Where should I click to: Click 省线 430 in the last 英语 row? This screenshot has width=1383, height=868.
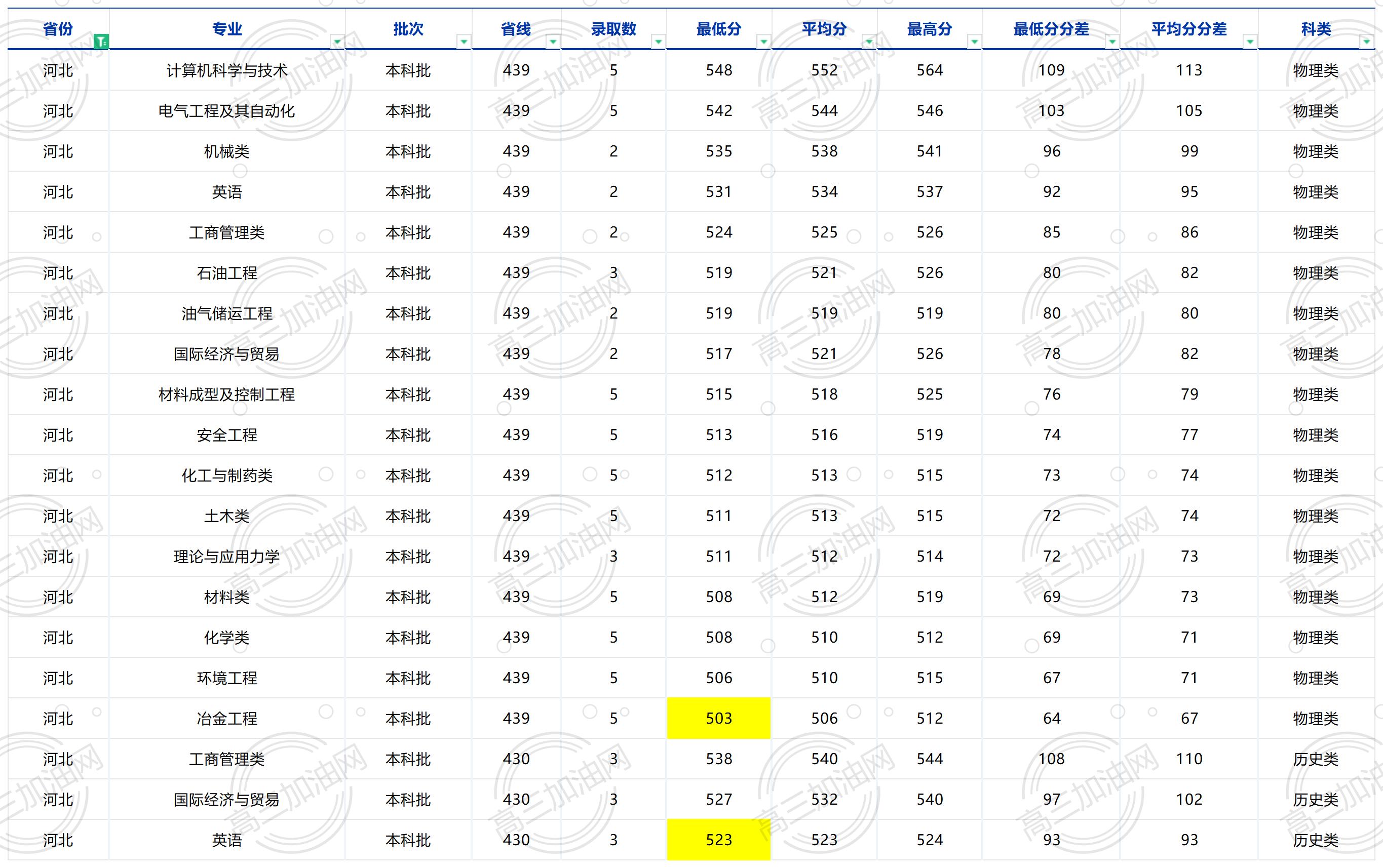(516, 840)
